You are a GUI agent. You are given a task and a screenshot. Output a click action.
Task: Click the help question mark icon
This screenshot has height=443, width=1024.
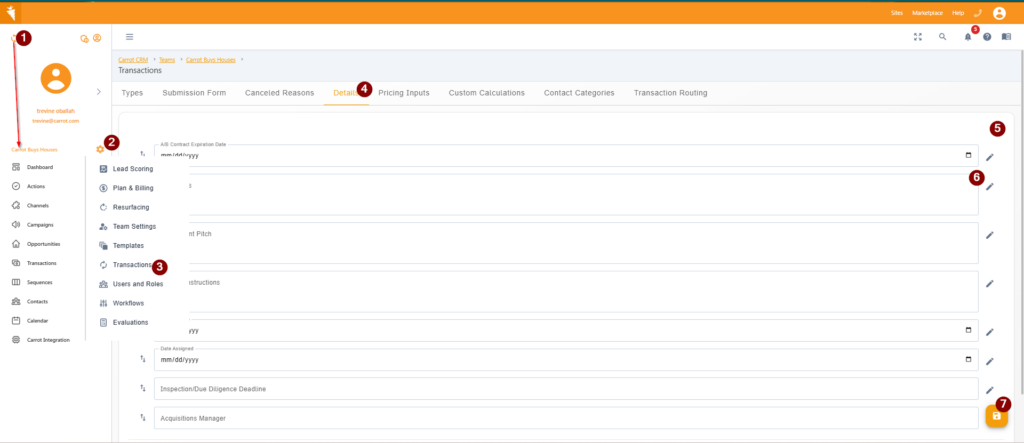click(986, 37)
